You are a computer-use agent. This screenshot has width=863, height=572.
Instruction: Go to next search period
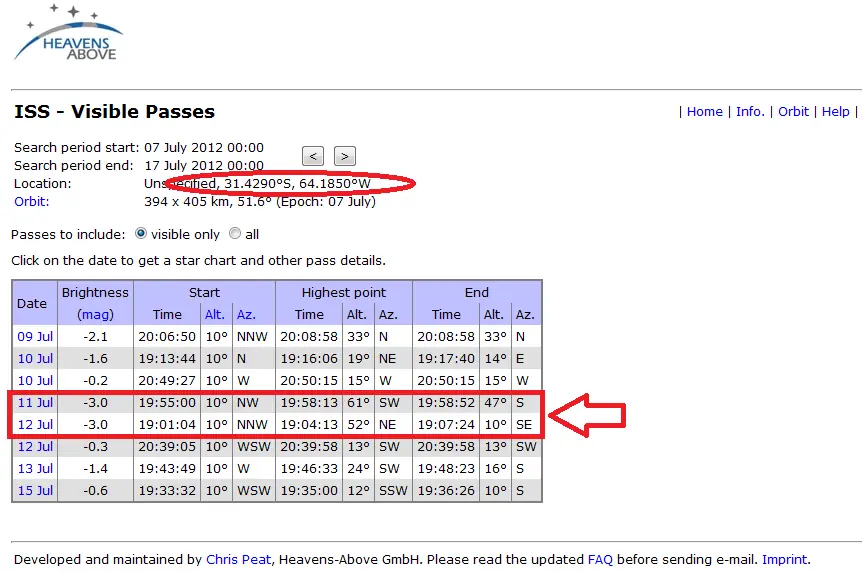pyautogui.click(x=345, y=156)
